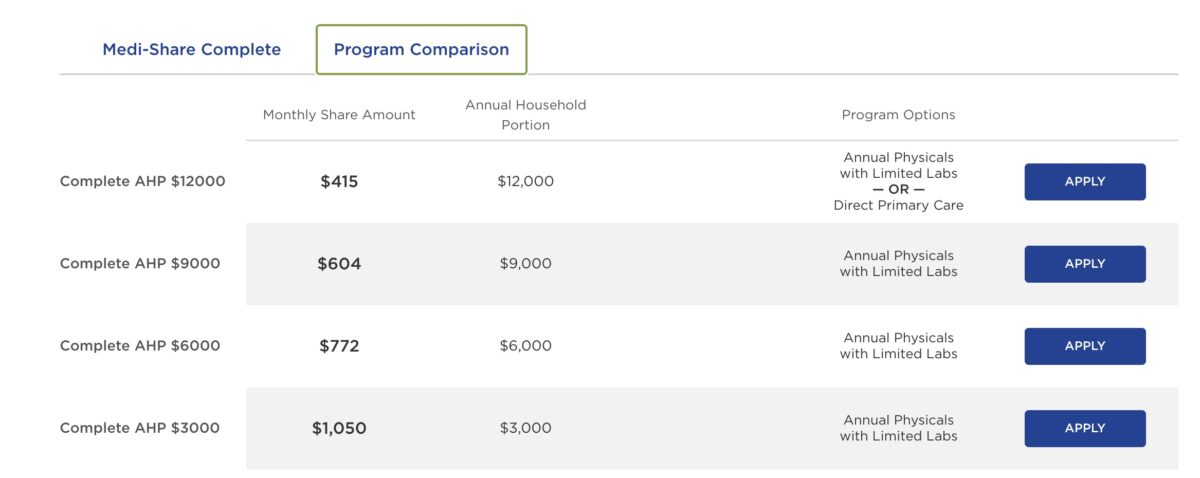The height and width of the screenshot is (478, 1200).
Task: Apply for the Complete AHP $12000 program
Action: click(x=1084, y=182)
